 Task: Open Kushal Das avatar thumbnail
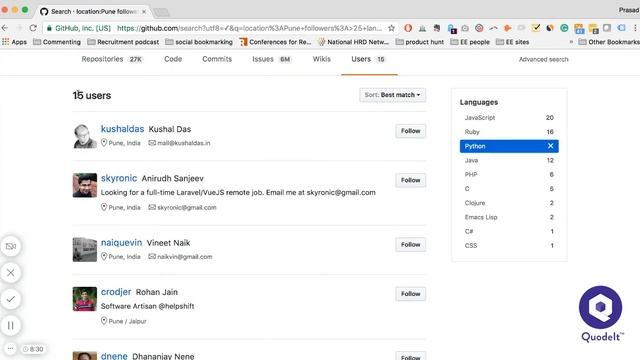[84, 136]
